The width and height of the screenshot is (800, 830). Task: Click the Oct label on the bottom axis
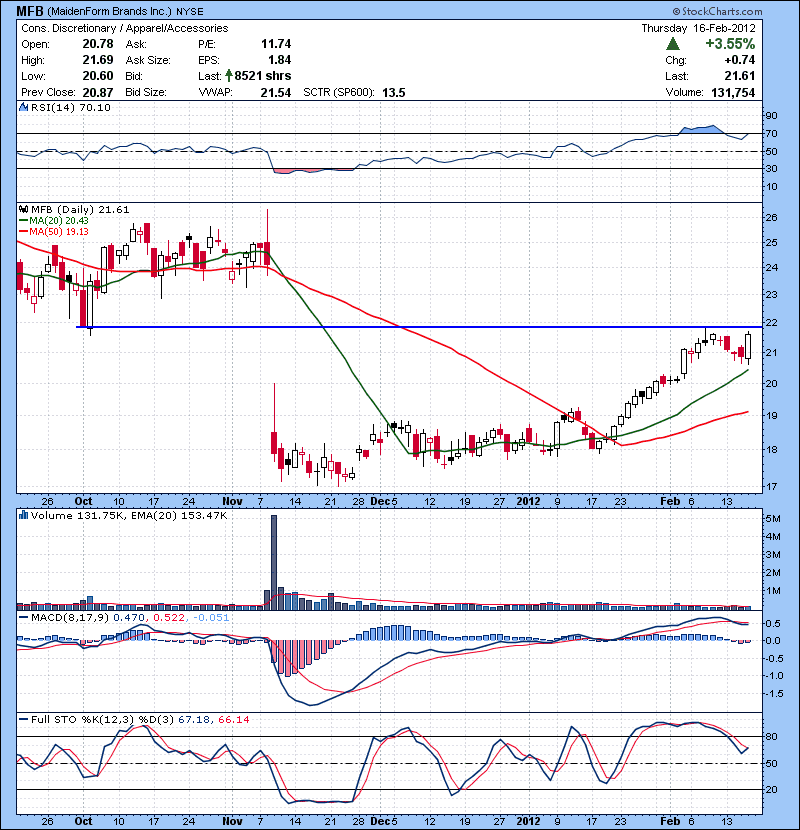tap(83, 821)
